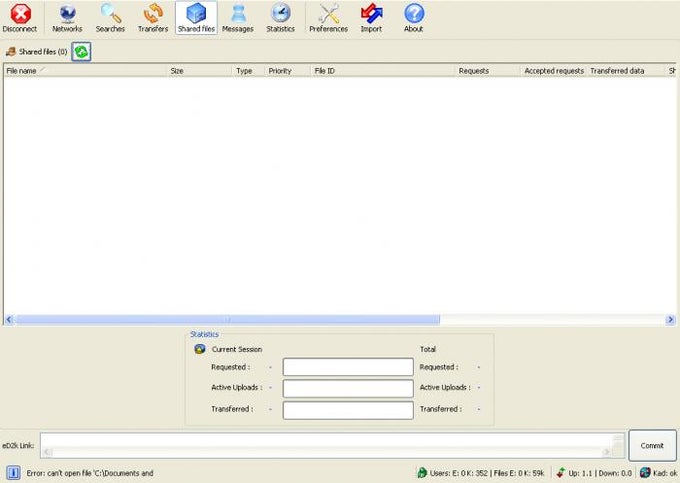Click the 'Shared files (0)' label
The image size is (680, 483).
tap(43, 52)
